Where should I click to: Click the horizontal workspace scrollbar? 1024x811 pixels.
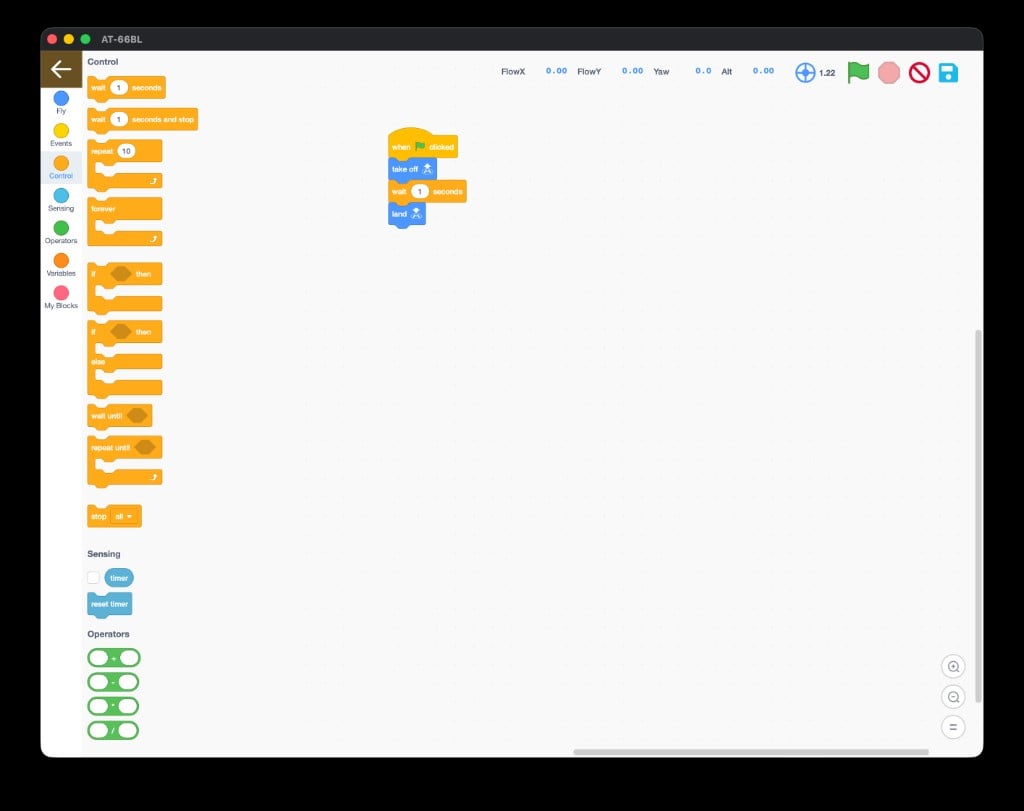tap(751, 752)
